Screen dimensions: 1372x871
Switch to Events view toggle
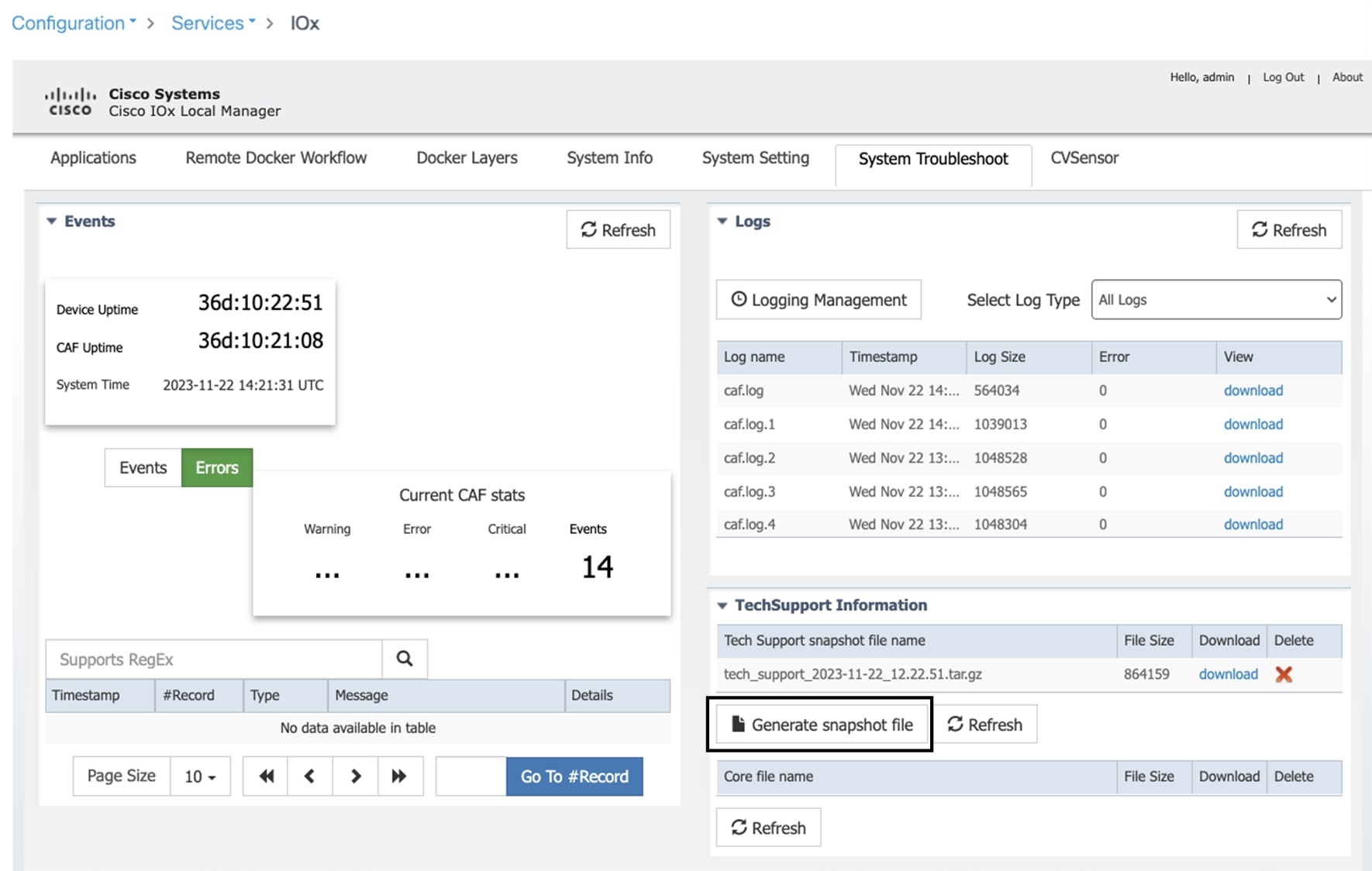[143, 467]
